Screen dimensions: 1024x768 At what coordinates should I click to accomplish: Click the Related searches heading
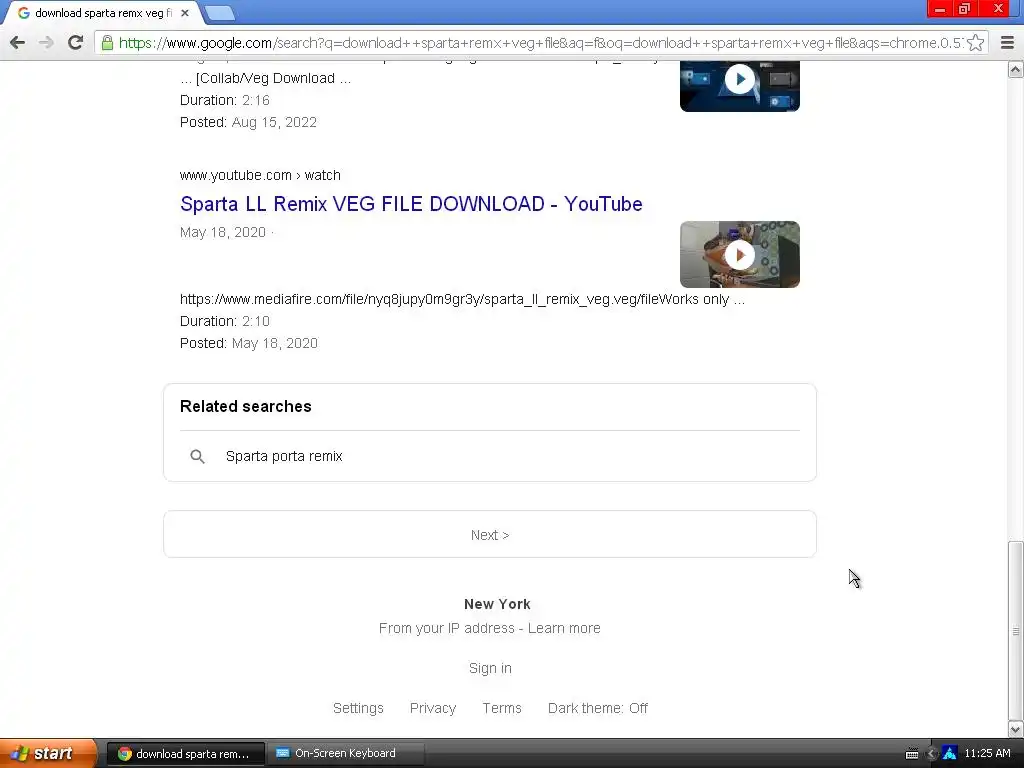point(246,406)
